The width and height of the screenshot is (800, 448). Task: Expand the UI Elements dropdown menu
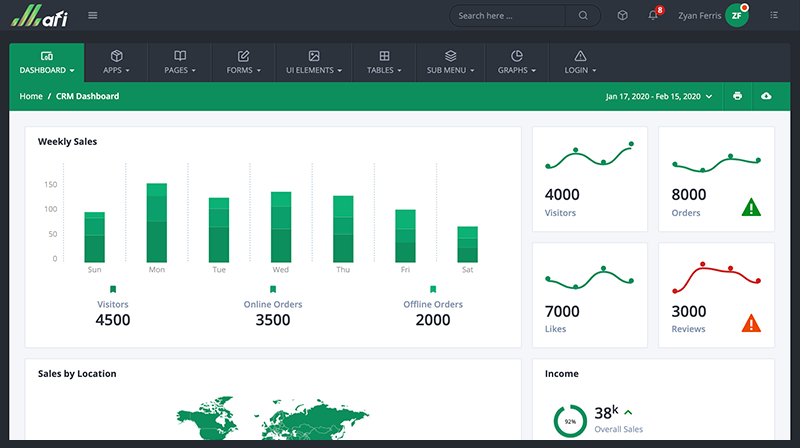coord(313,62)
